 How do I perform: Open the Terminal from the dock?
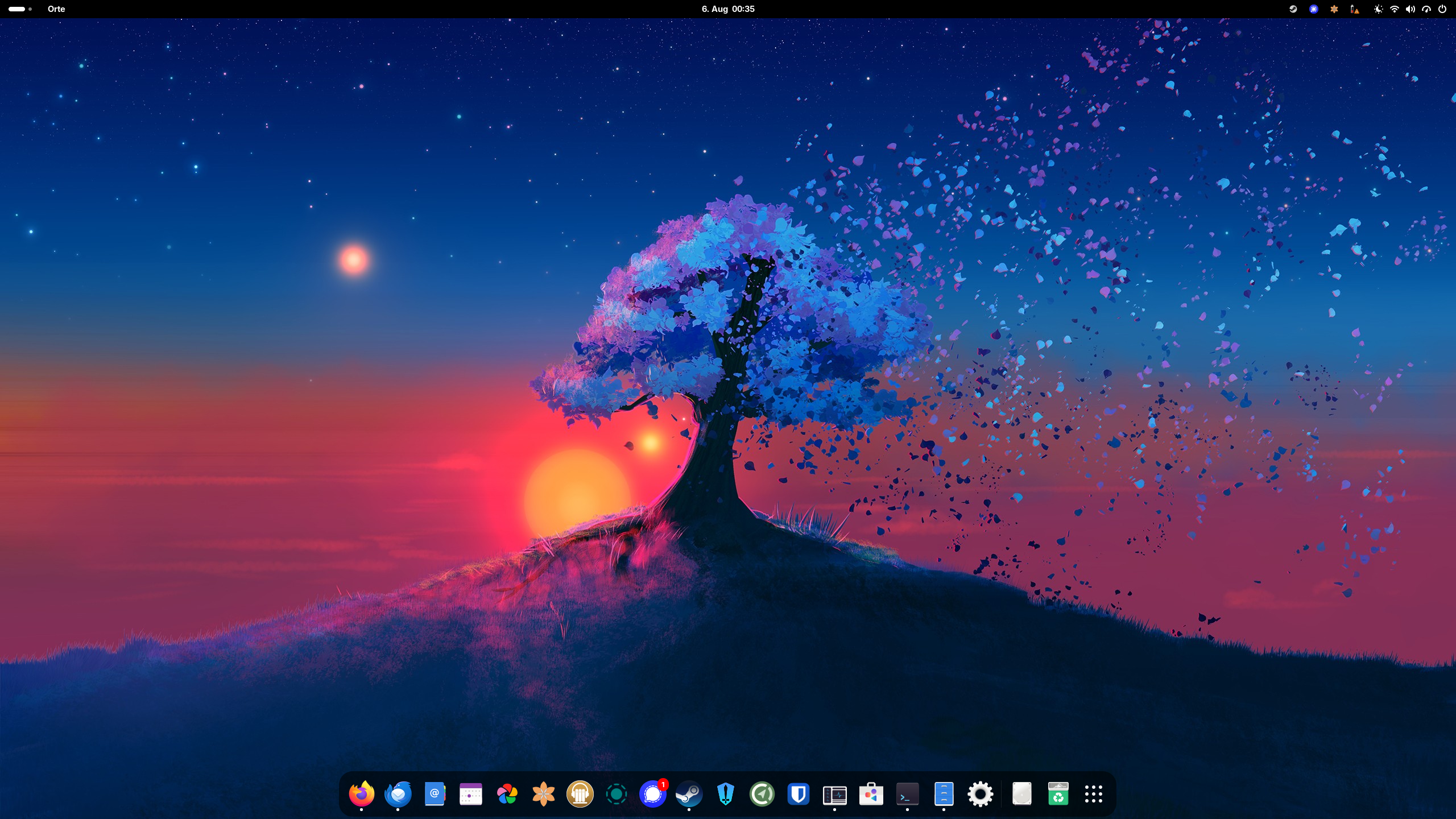click(x=908, y=794)
